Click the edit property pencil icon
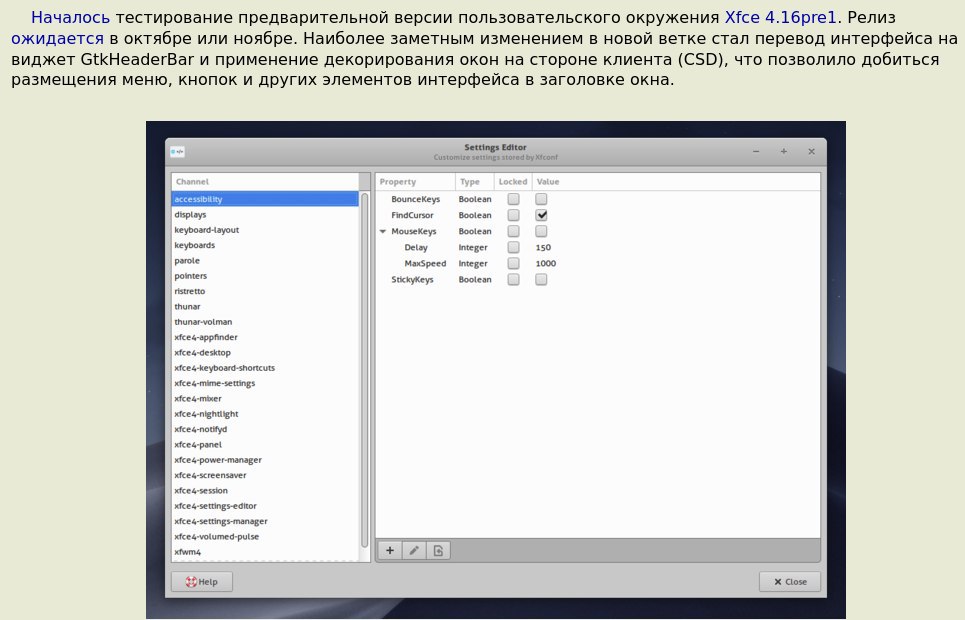 [x=414, y=550]
